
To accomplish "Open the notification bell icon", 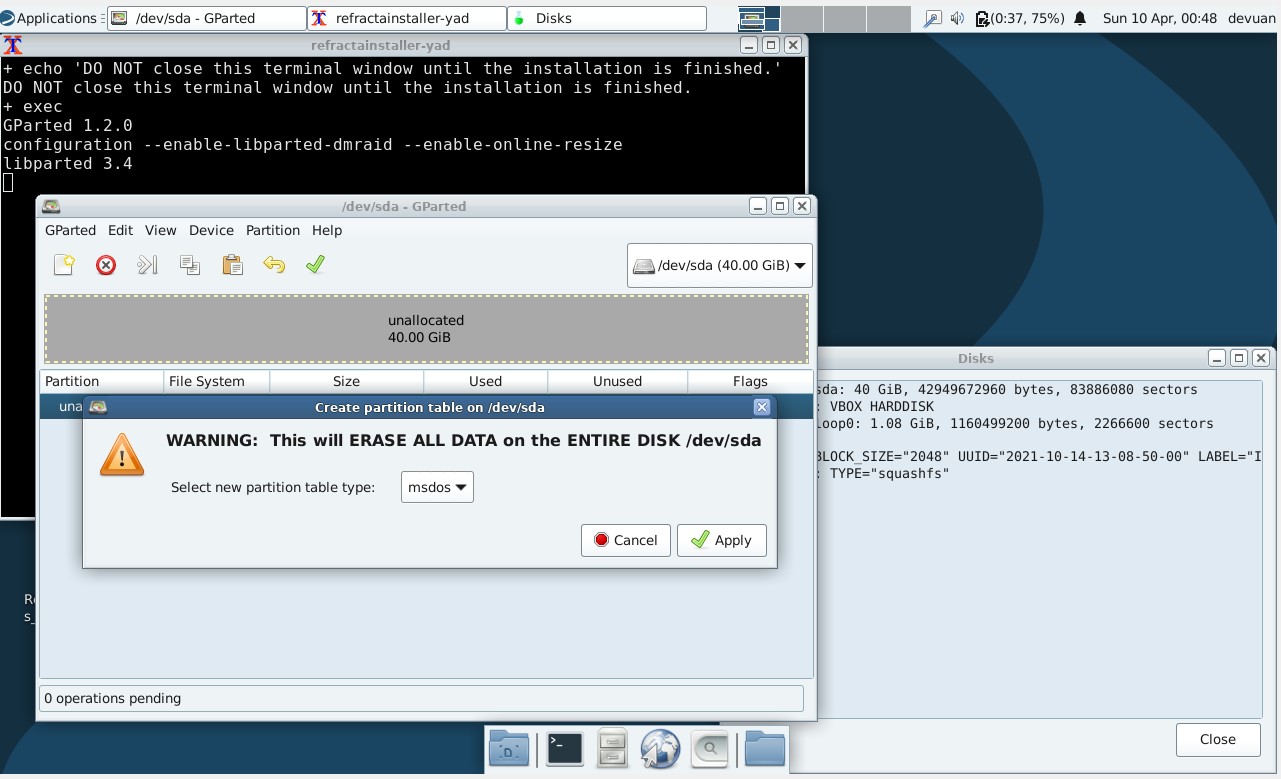I will tap(1080, 18).
